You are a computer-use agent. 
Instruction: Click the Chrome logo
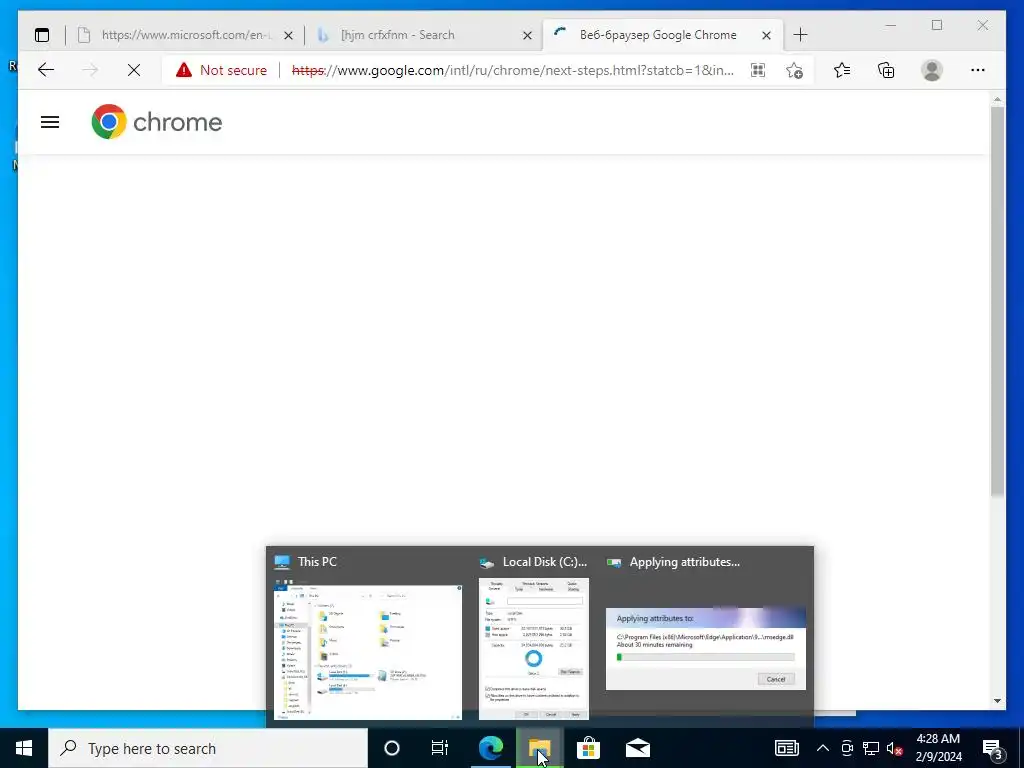click(x=157, y=122)
